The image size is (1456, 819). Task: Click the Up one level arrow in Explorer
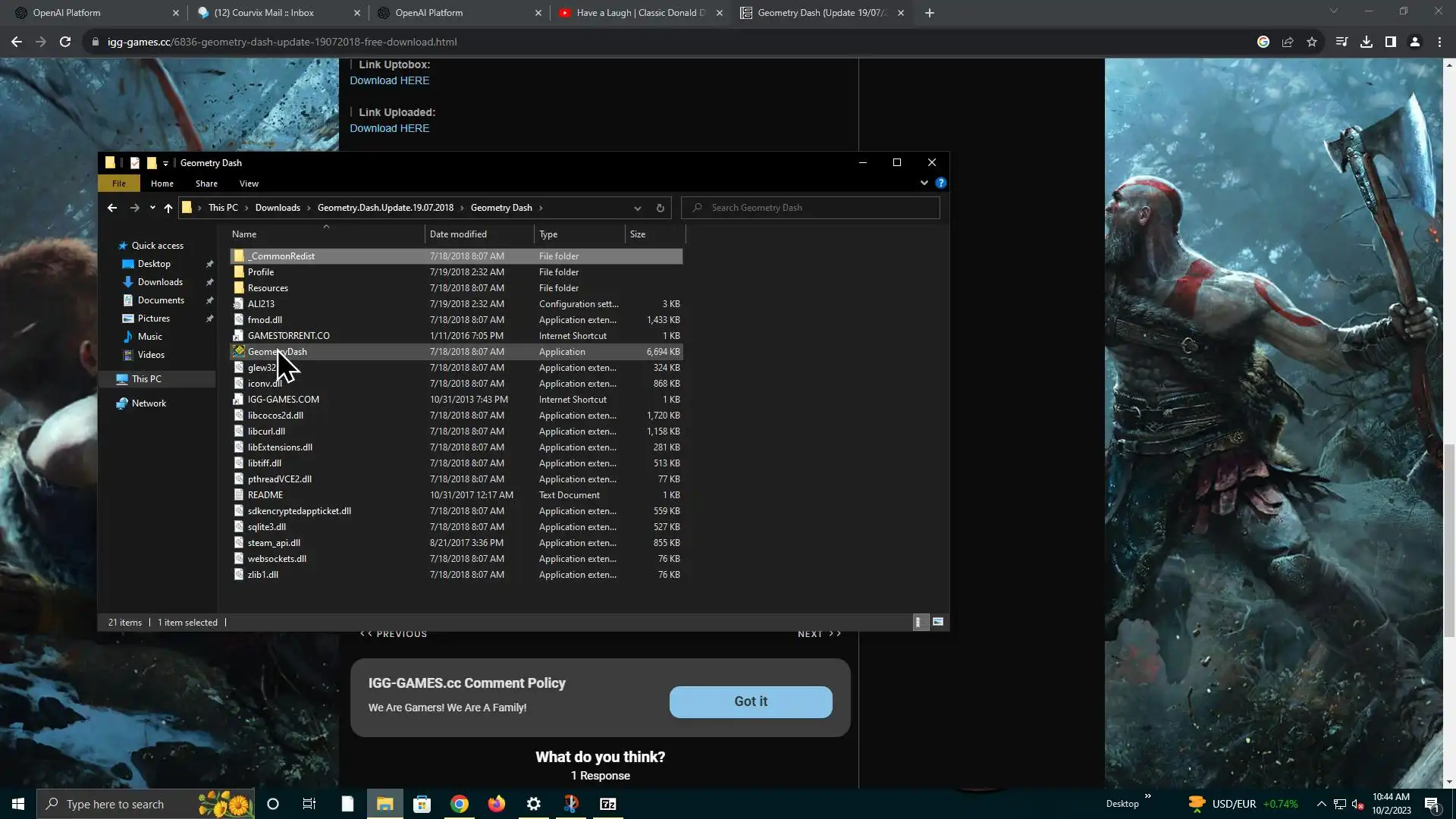pyautogui.click(x=168, y=208)
